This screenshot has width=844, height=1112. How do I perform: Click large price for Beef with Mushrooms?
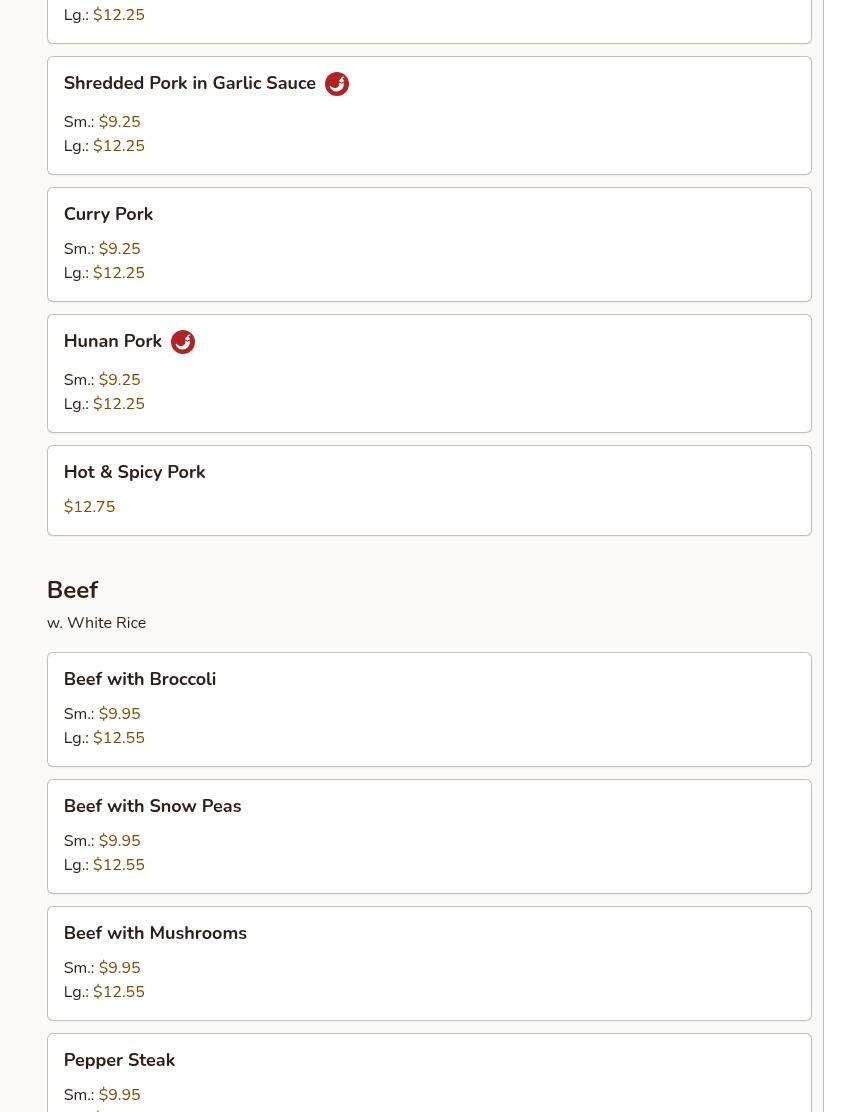point(119,992)
